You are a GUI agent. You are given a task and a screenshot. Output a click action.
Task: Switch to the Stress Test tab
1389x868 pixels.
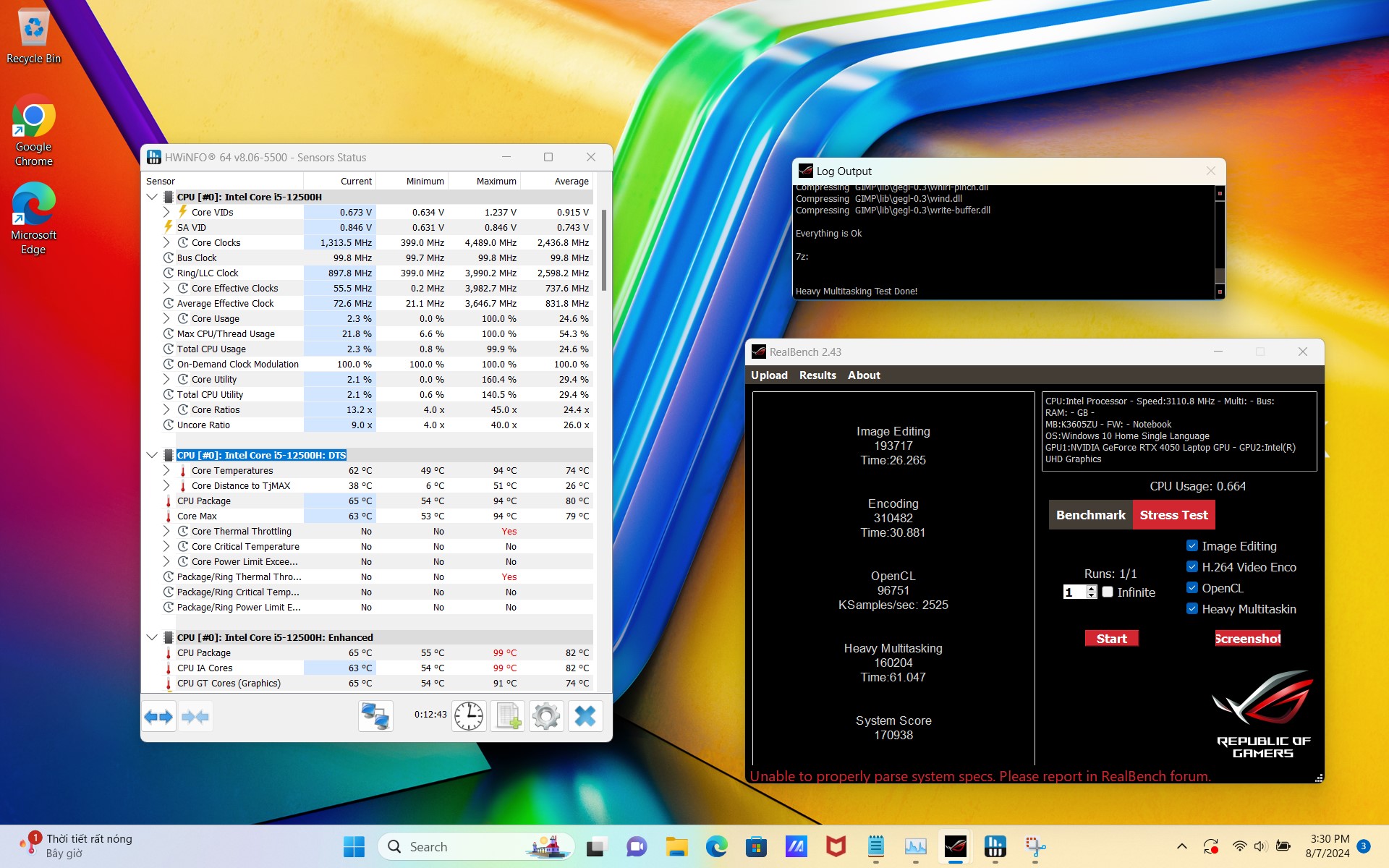pos(1173,515)
